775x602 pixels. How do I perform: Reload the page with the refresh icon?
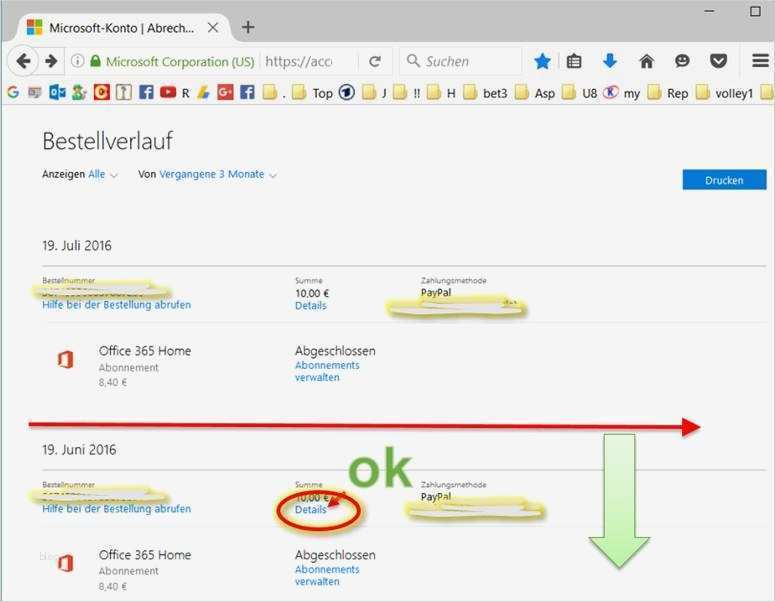(x=375, y=62)
